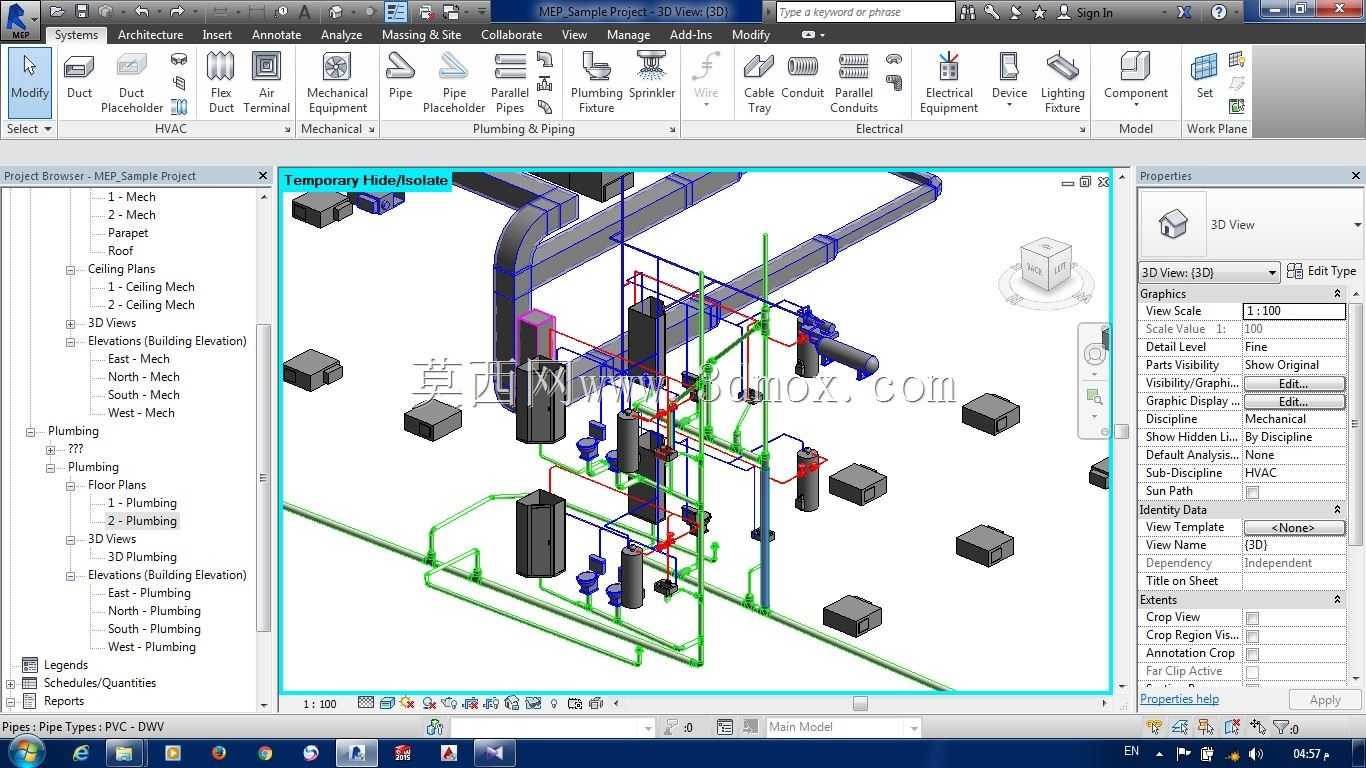Screen dimensions: 1366x768
Task: Open the Info Center Help icon
Action: [x=1218, y=12]
